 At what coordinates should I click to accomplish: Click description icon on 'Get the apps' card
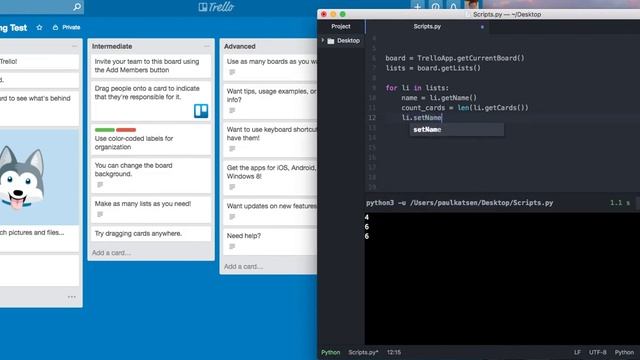(232, 187)
